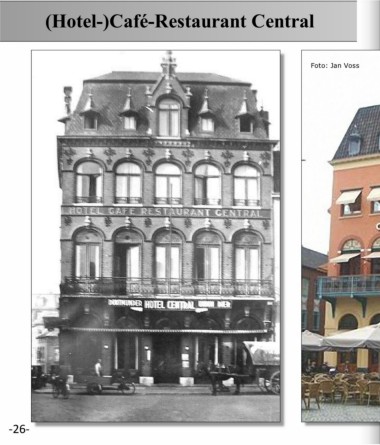Click the "(Hotel-)Café-Restaurant Central" page heading
380x445 pixels.
[179, 21]
